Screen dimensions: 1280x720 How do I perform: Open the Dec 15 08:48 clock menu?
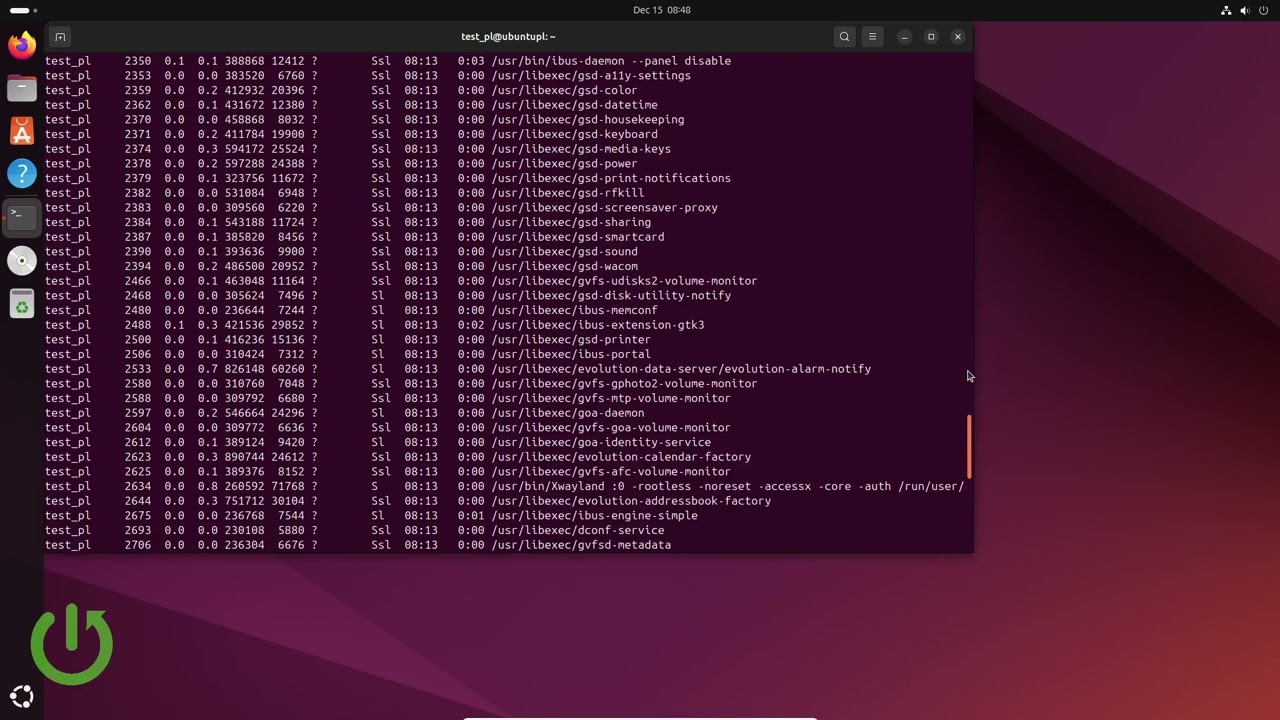pos(661,10)
